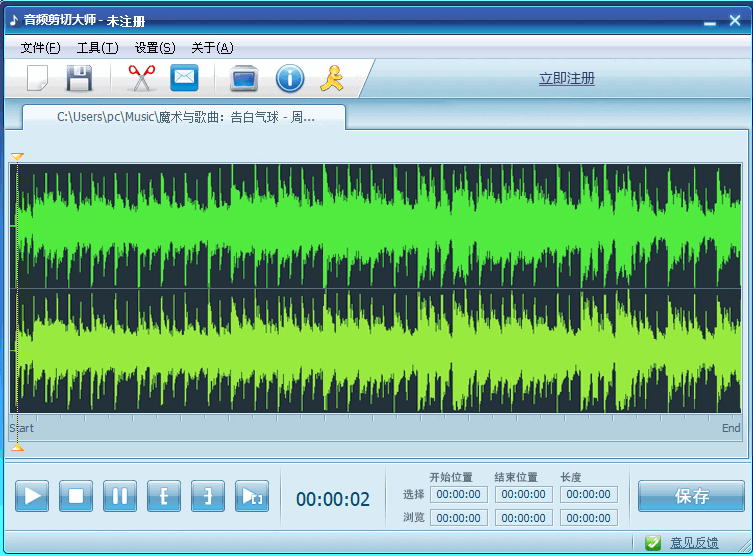Open the 关于(A) menu
The image size is (753, 556).
[212, 48]
